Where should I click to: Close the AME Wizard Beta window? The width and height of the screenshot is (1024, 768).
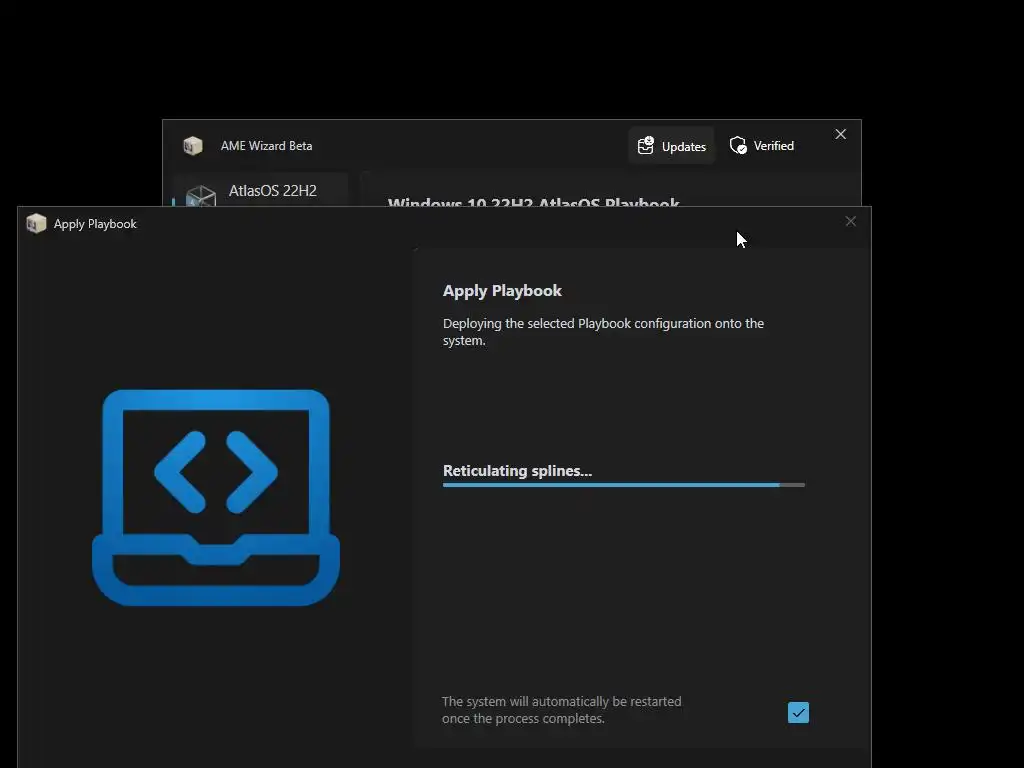(x=840, y=134)
